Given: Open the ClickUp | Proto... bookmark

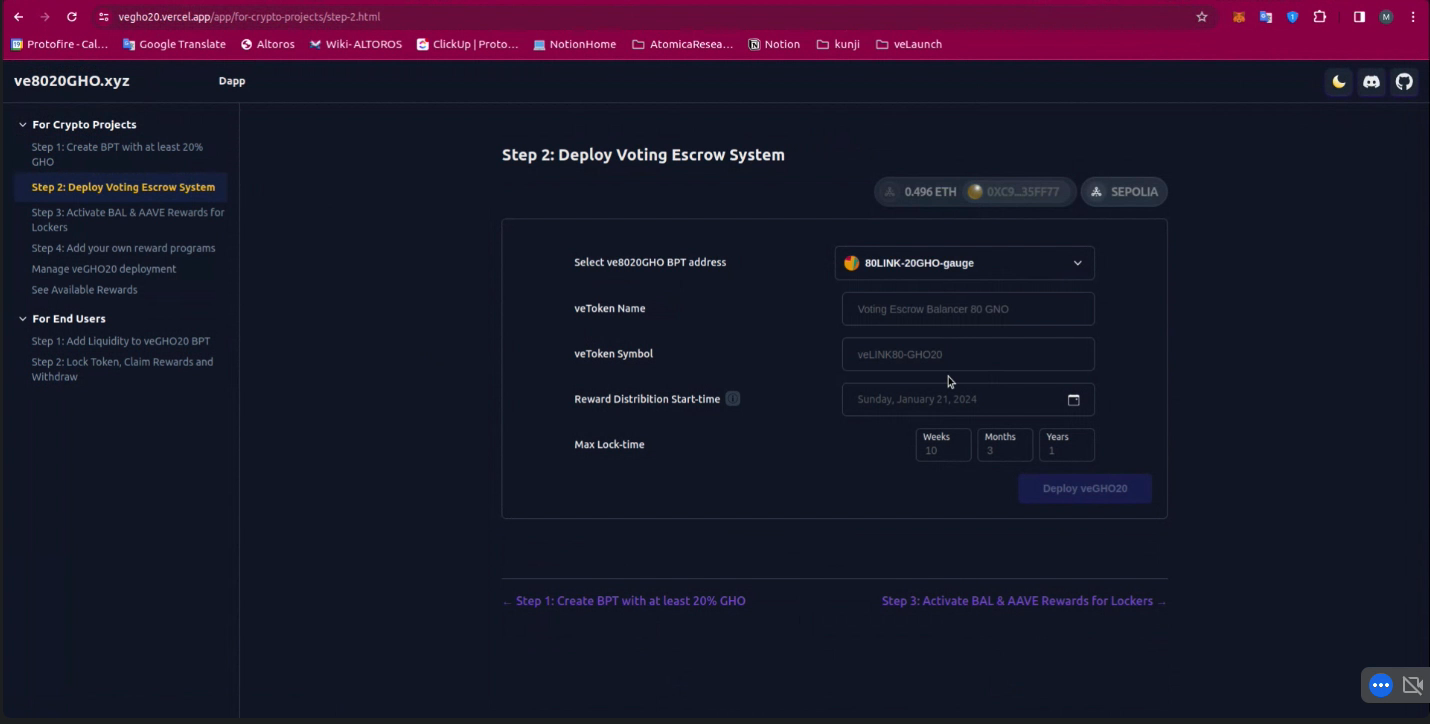Looking at the screenshot, I should (x=467, y=44).
